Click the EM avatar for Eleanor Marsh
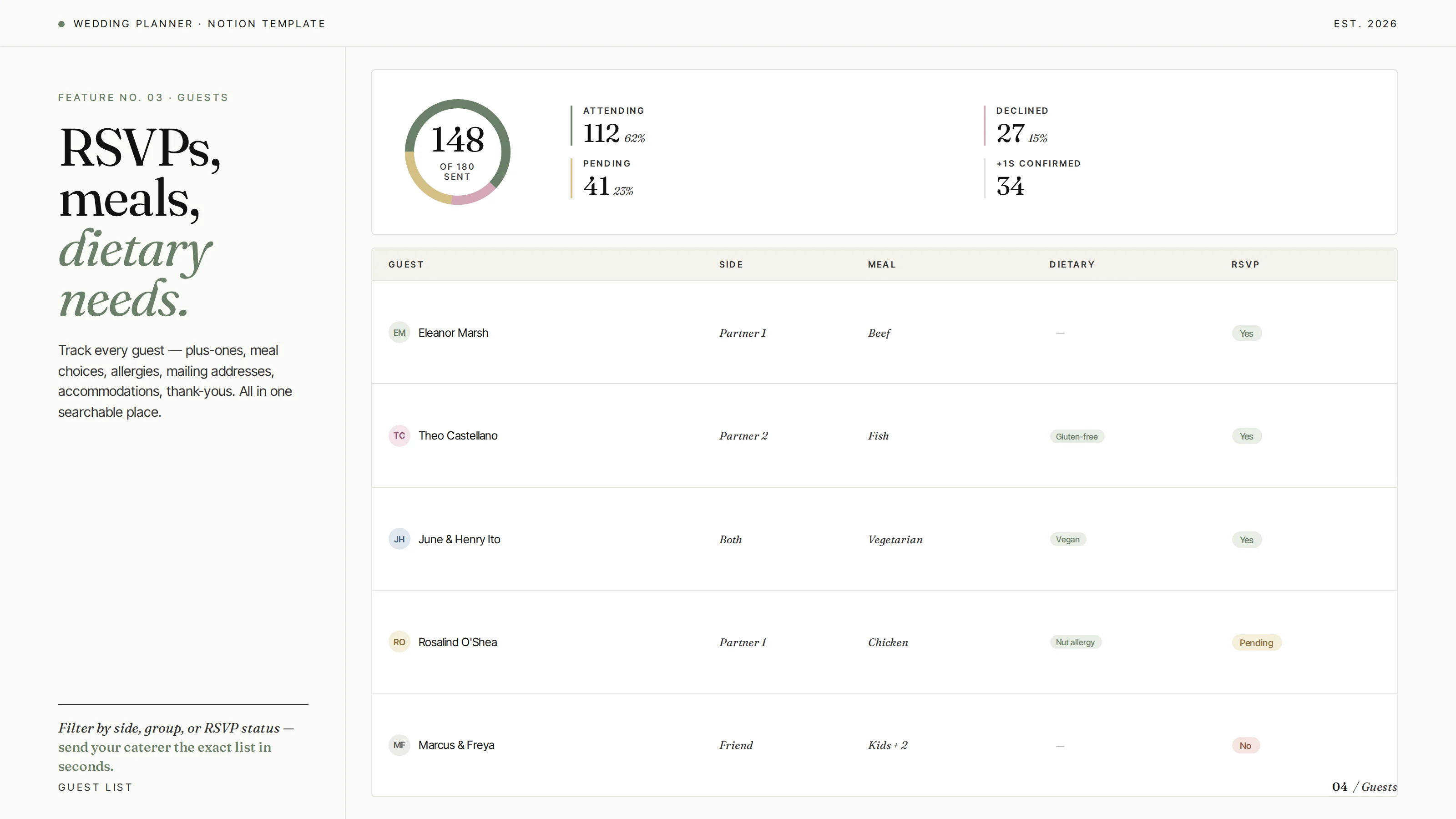The image size is (1456, 819). click(399, 332)
